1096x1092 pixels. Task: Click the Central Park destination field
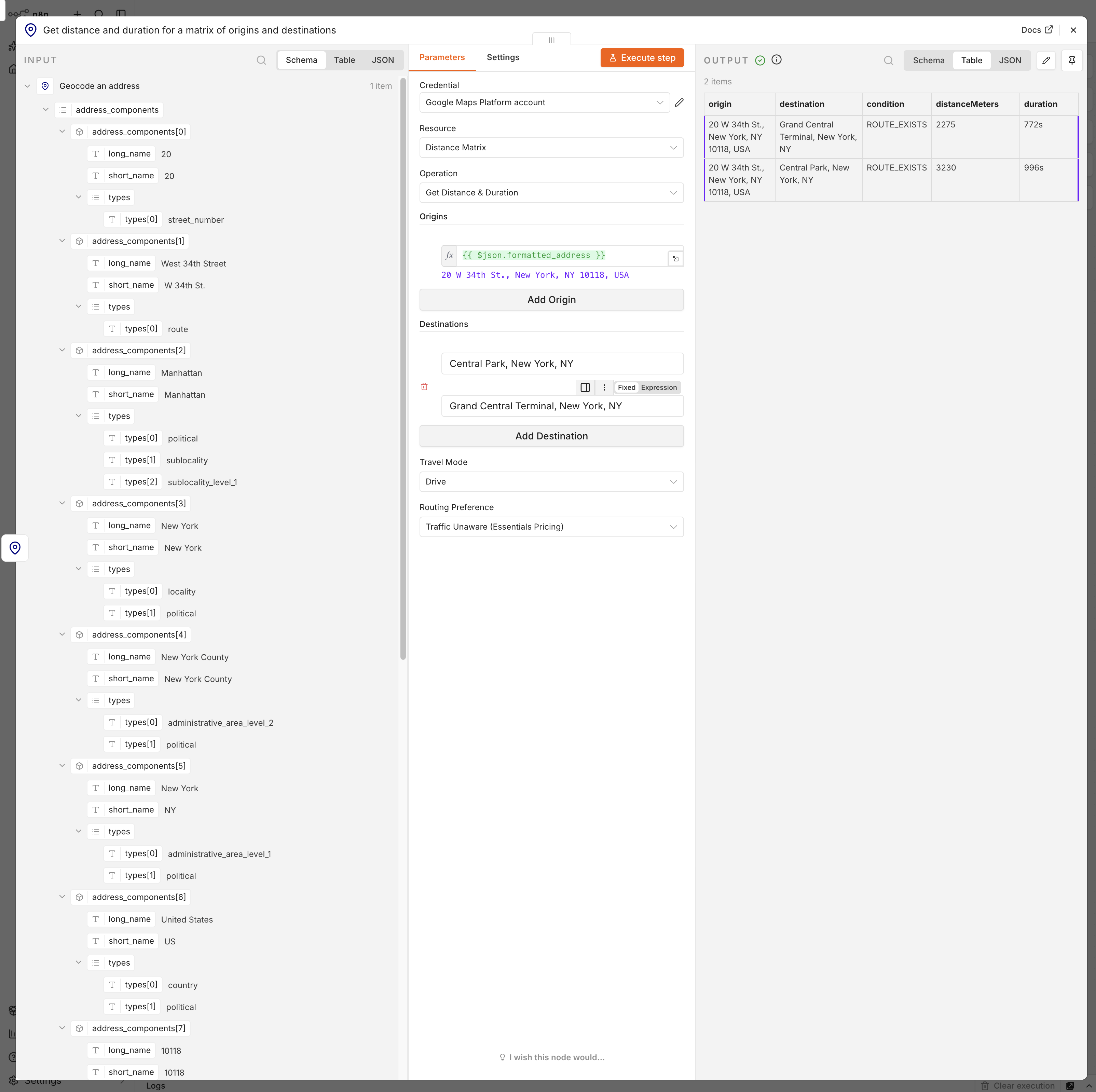click(562, 364)
